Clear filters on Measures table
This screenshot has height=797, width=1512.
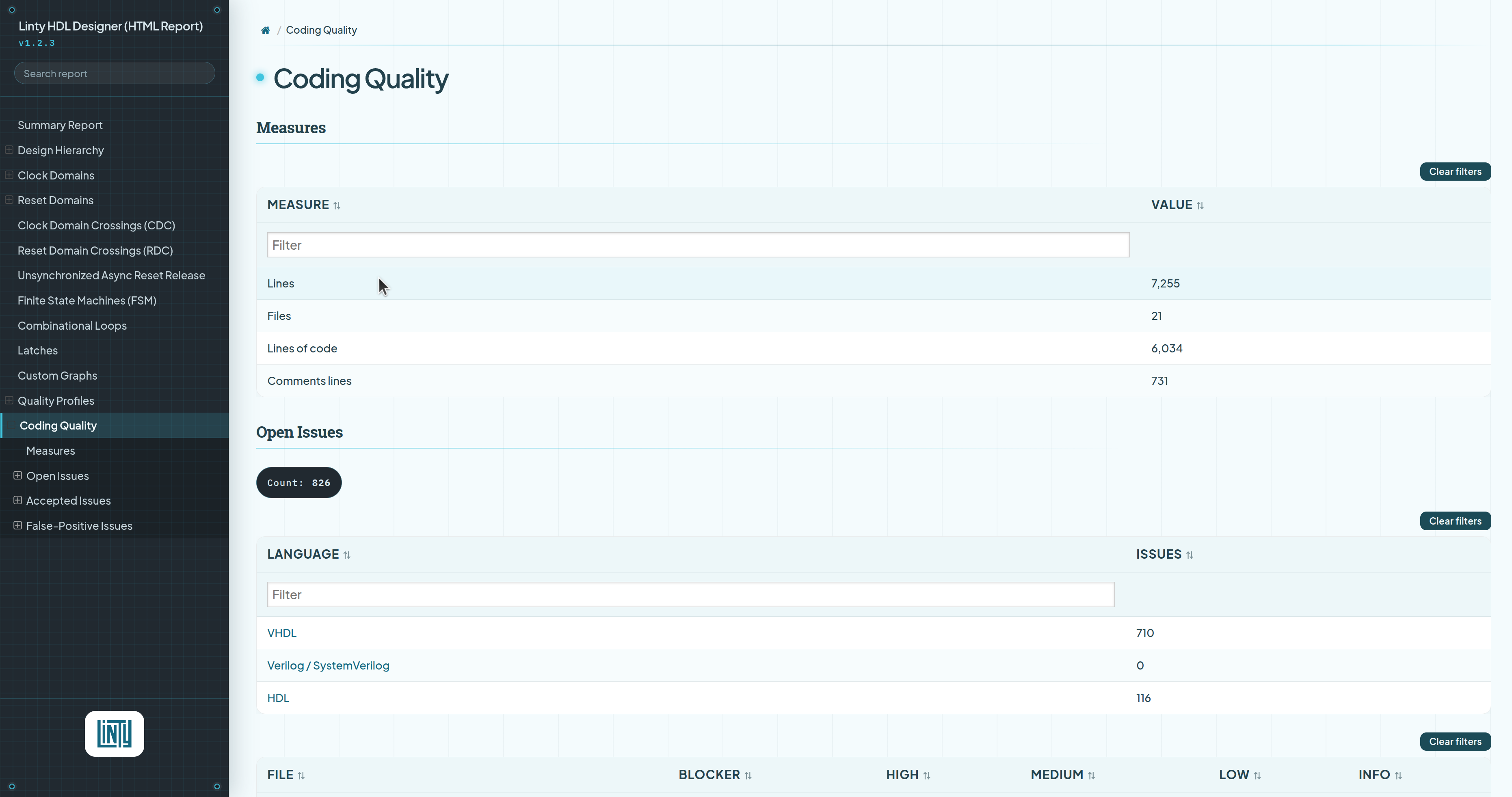[x=1455, y=171]
